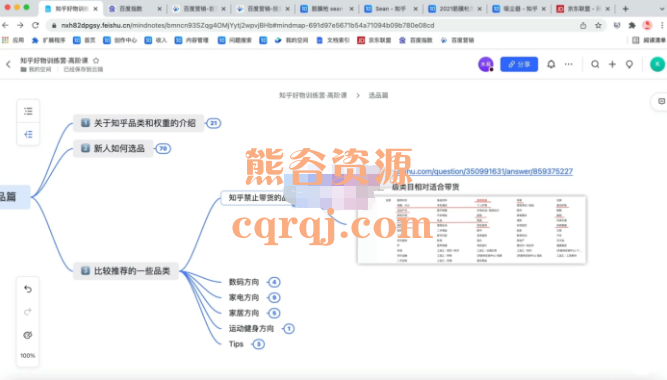Expand the 数码方向 child count bubble

pos(274,282)
